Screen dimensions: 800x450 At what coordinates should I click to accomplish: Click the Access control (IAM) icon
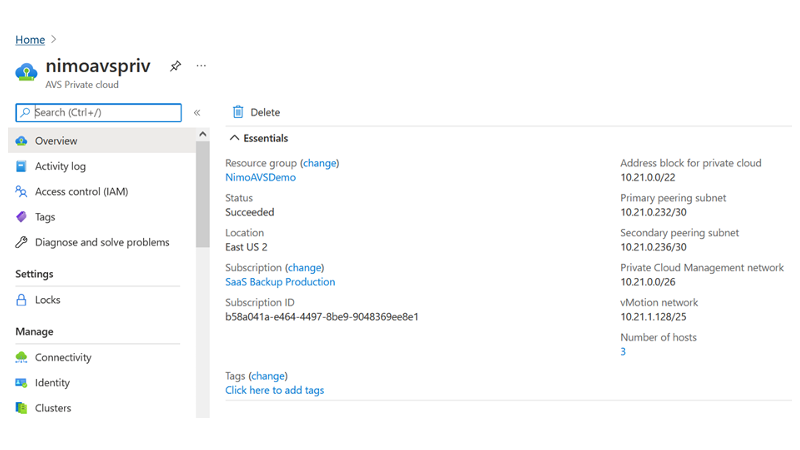click(x=21, y=192)
